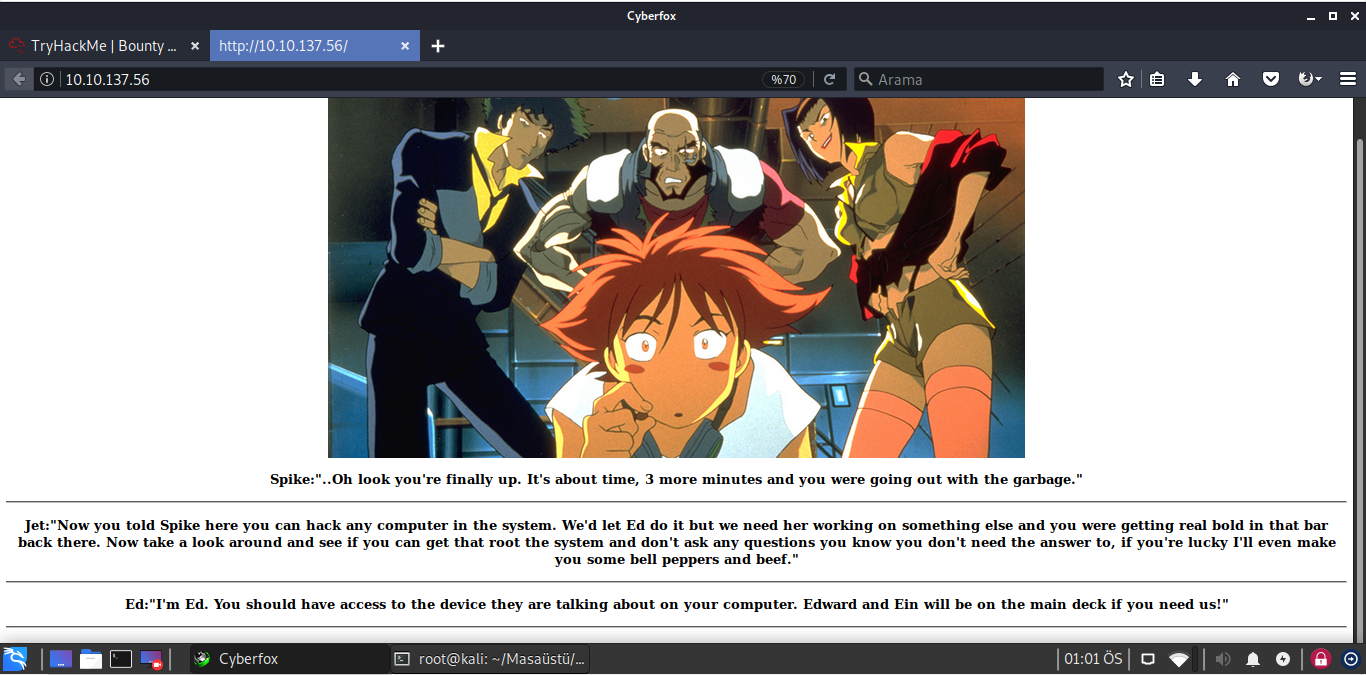Open the Cyberfox toolbar dropdown button

coord(1309,79)
